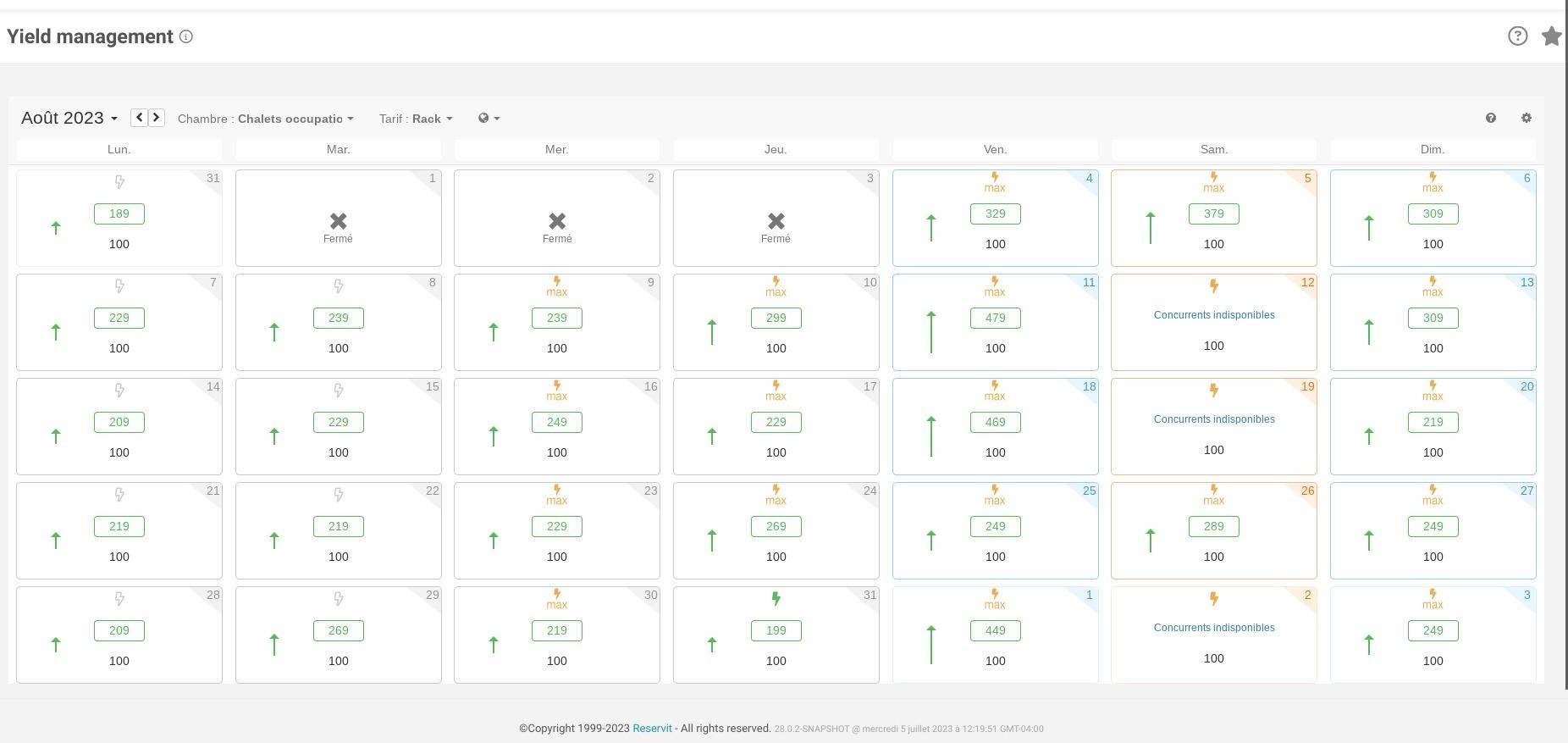Select the 289 price on Saturday 26
Screen dimensions: 1568x743
1214,526
